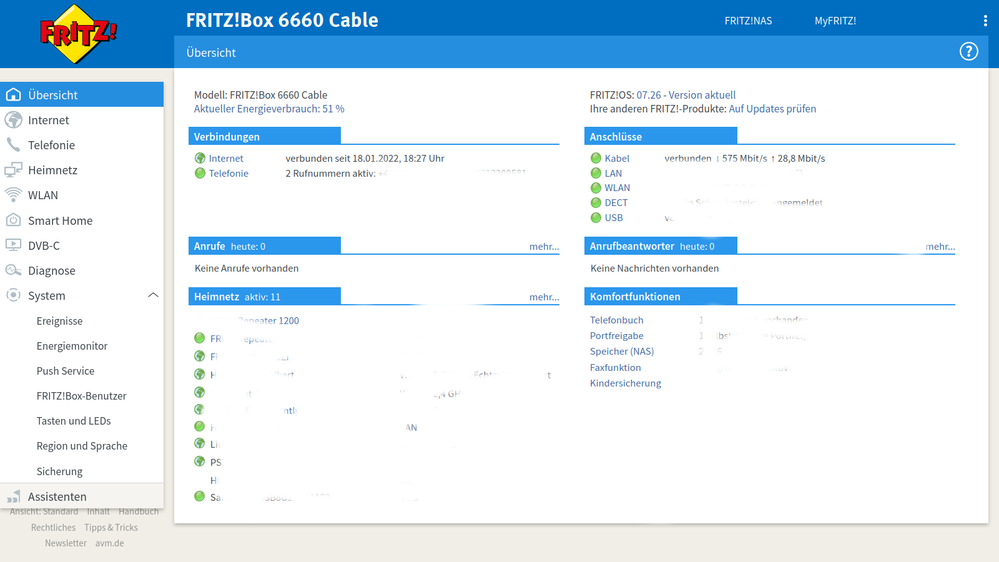Click the Internet link under Verbindungen
The image size is (999, 562).
[226, 158]
